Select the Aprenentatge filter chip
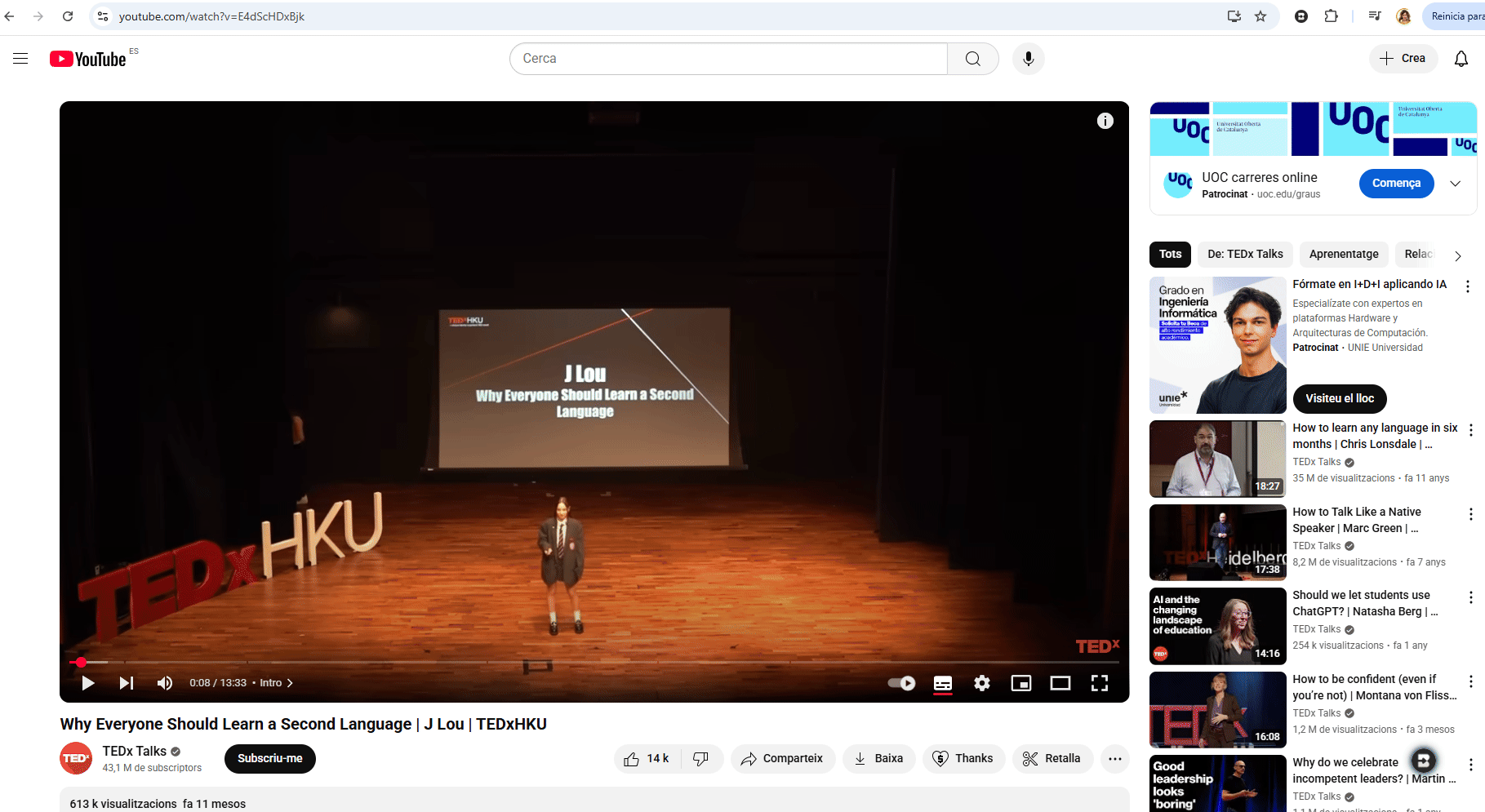This screenshot has width=1485, height=812. (x=1344, y=255)
